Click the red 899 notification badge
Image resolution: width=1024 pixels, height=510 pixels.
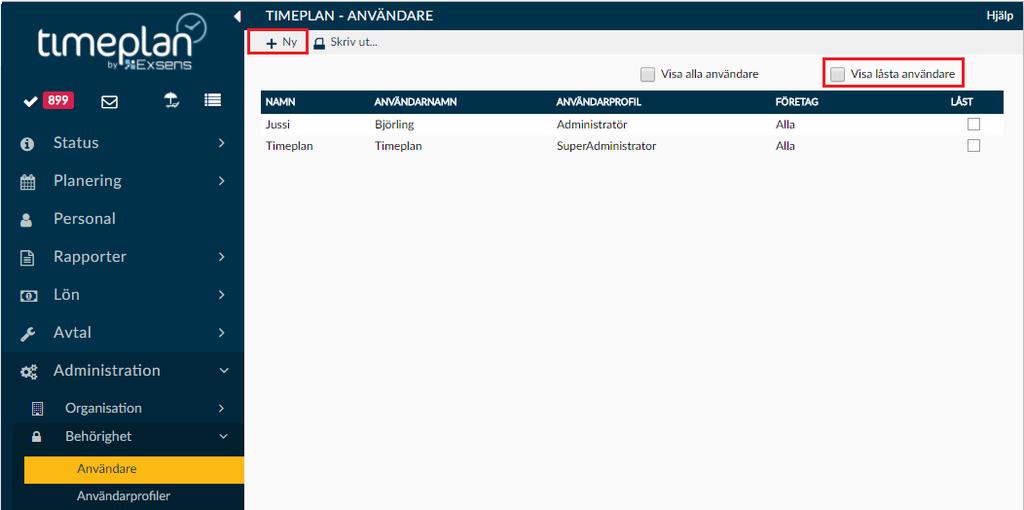58,101
